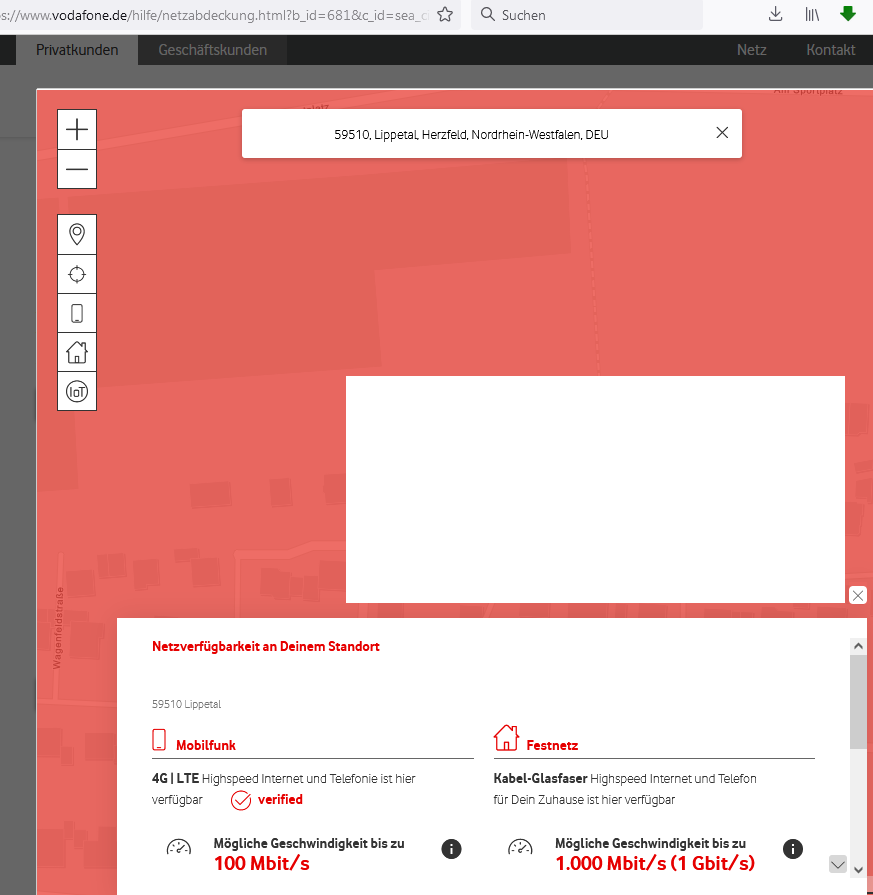Click the red verified label
Screen dimensions: 873x895
coord(280,799)
